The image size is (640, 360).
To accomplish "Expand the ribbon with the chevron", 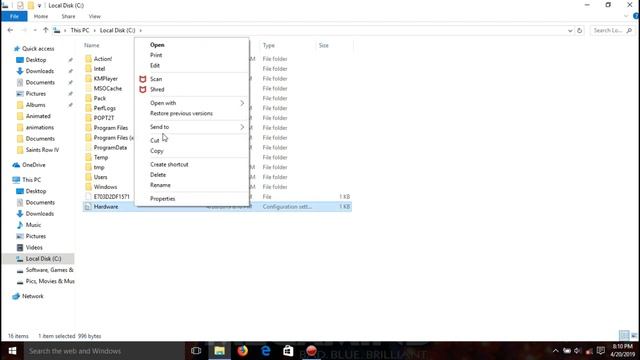I will tap(626, 16).
